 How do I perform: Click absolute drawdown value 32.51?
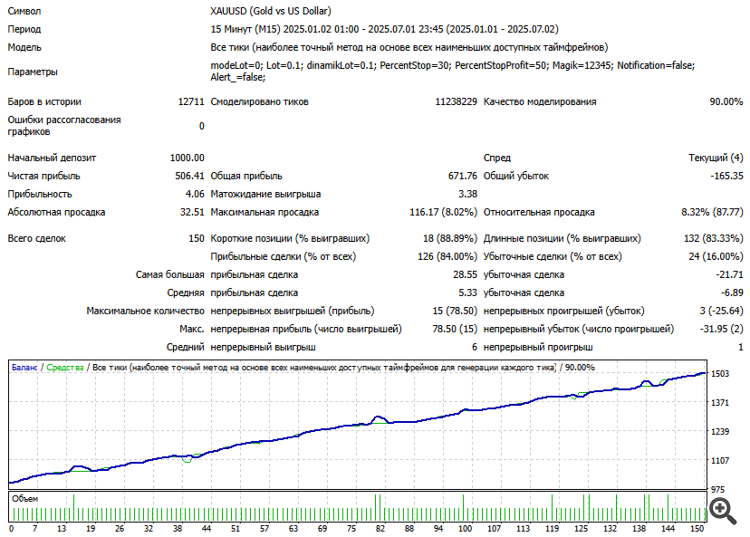click(x=192, y=212)
